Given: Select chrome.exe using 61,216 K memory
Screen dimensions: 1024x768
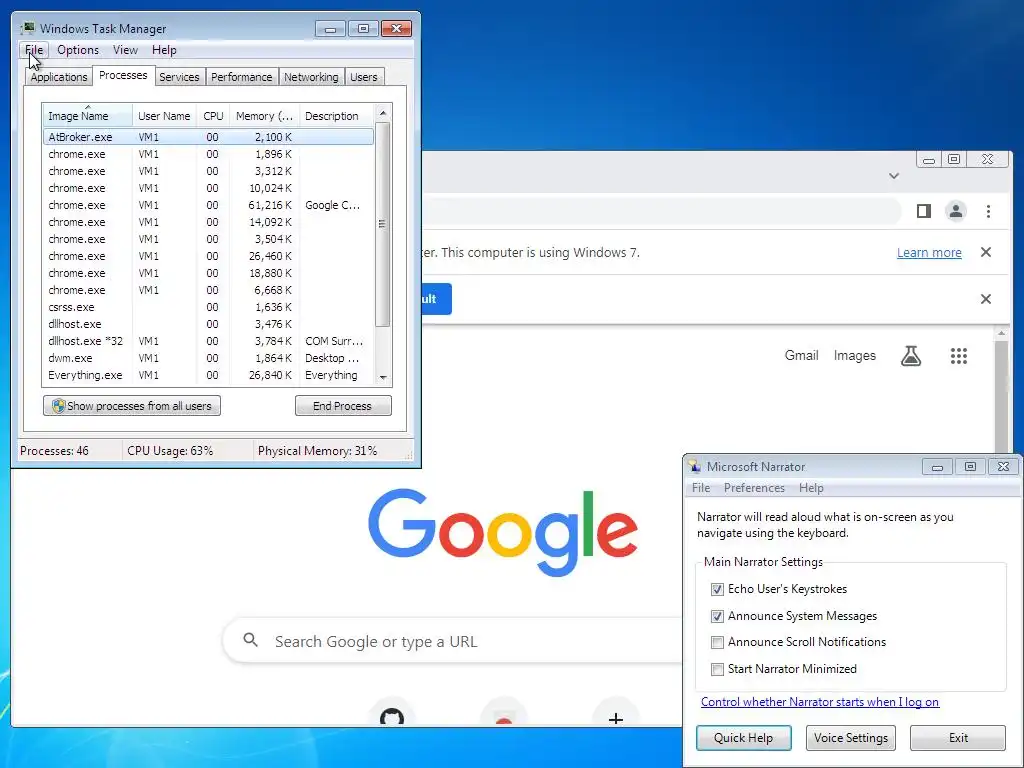Looking at the screenshot, I should [x=208, y=205].
